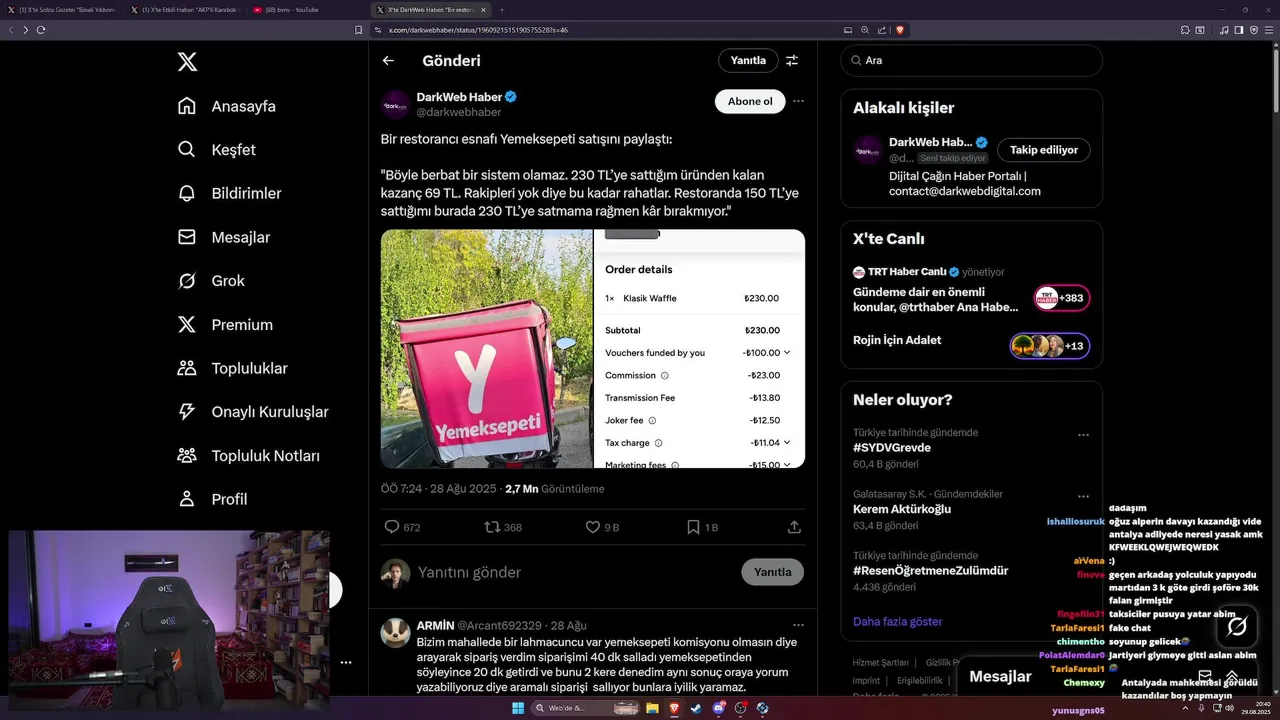
Task: Click the new message icon in Mesajlar drawer
Action: (x=1205, y=677)
